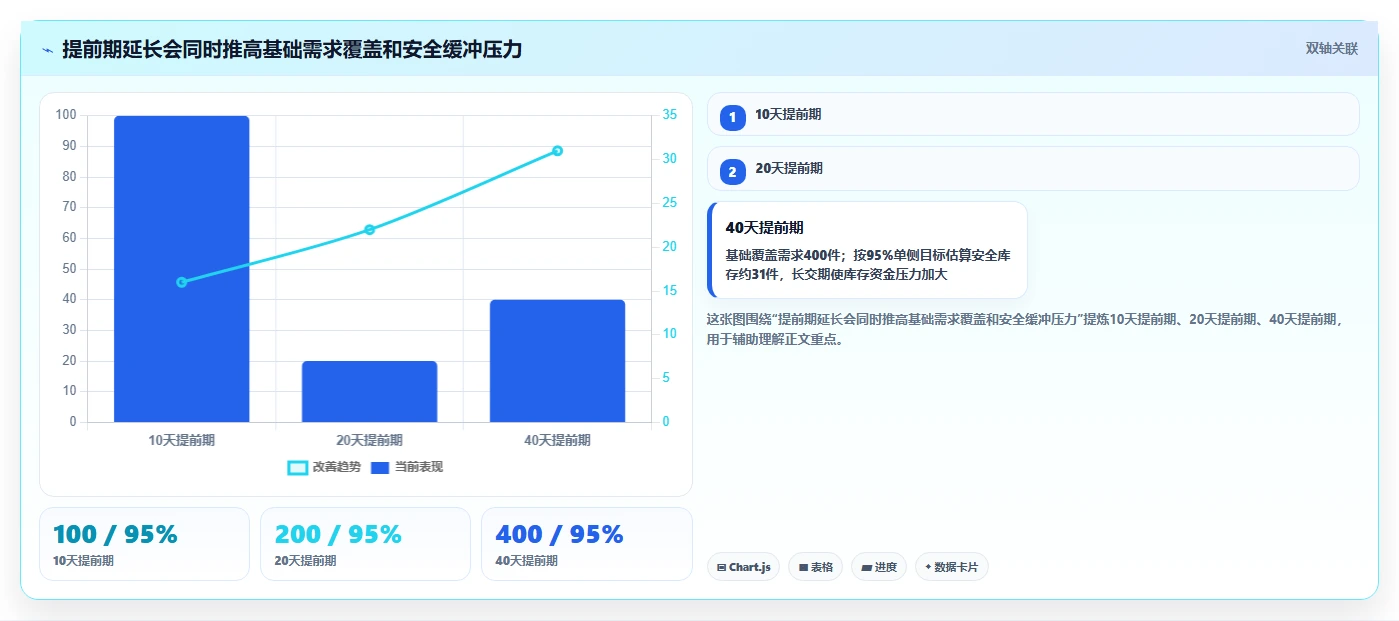Screen dimensions: 1399x621
Task: Open the 400 / 95% stat card
Action: point(586,544)
